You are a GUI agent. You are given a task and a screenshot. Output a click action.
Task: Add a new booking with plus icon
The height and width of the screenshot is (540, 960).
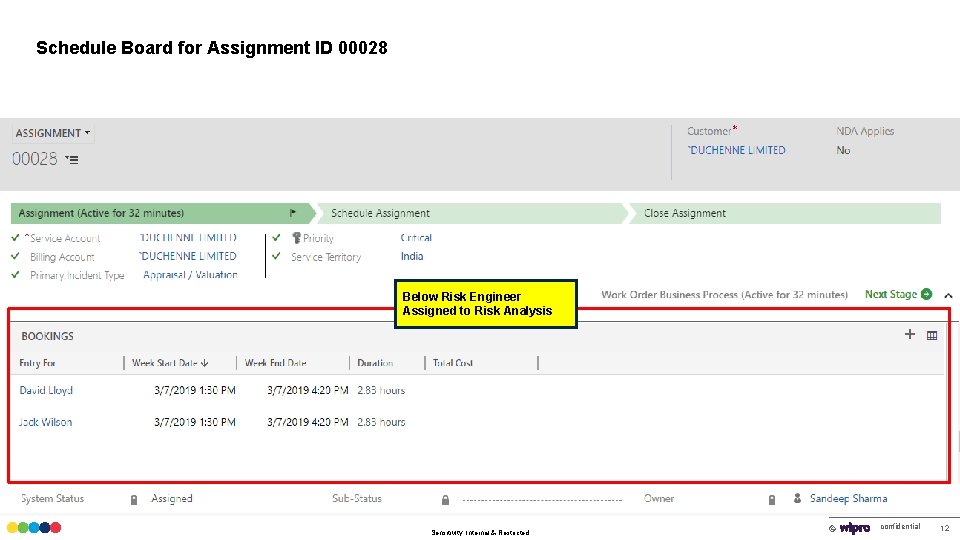click(910, 334)
